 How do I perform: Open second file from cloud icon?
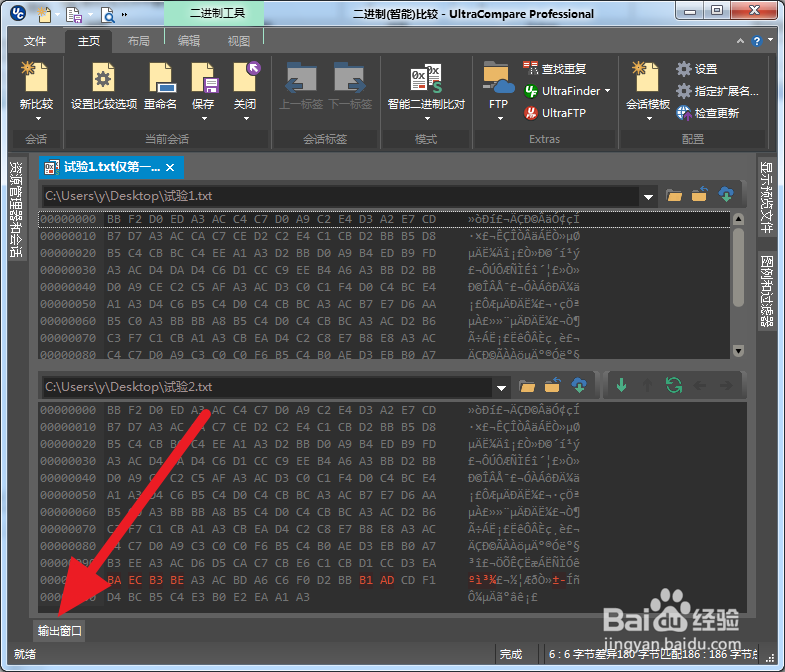point(579,386)
